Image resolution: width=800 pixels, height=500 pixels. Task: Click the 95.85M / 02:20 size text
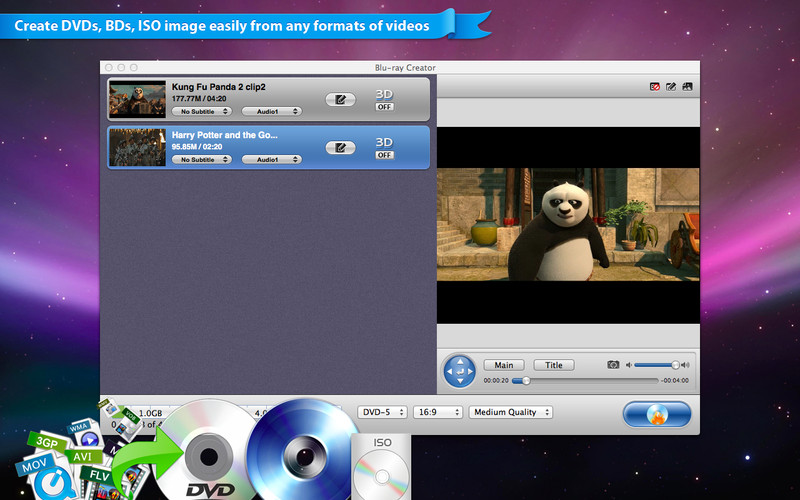(x=197, y=147)
